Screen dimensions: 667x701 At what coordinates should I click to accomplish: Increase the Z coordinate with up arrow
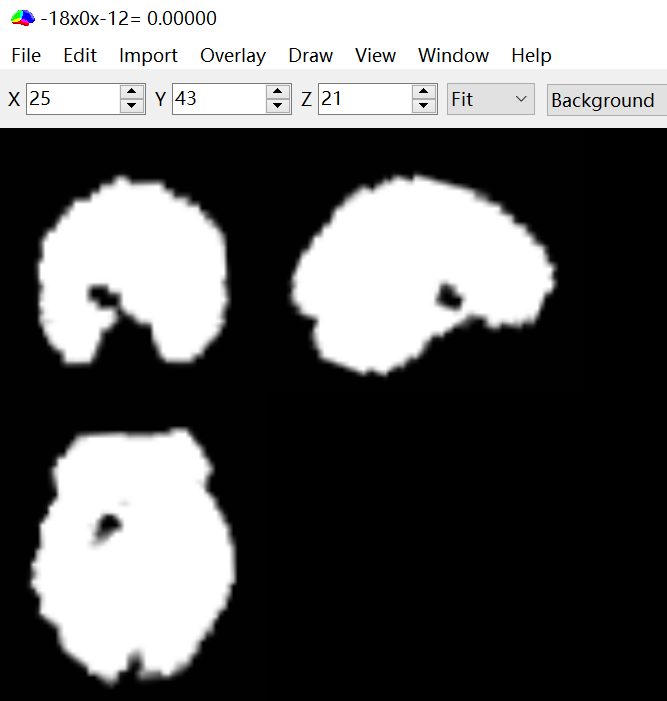click(x=424, y=92)
